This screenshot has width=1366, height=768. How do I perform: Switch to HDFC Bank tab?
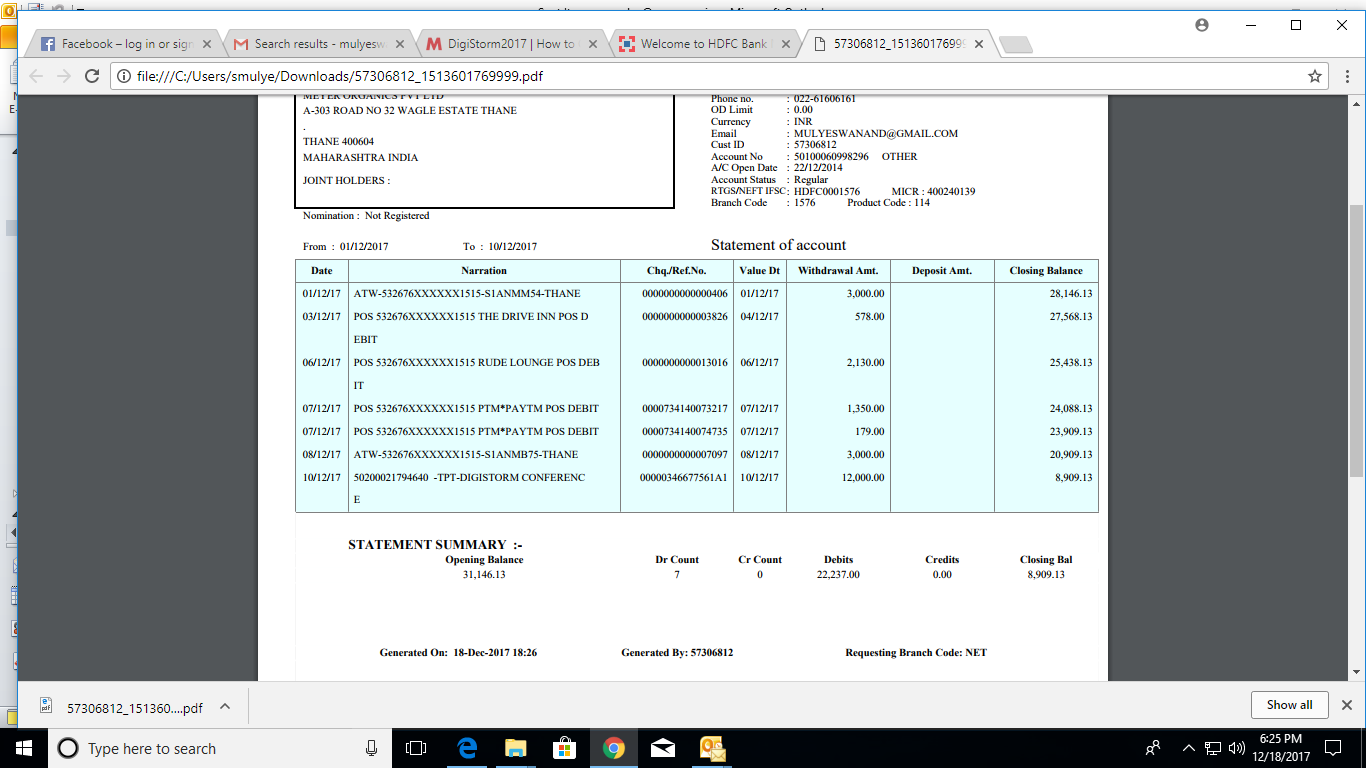point(700,44)
